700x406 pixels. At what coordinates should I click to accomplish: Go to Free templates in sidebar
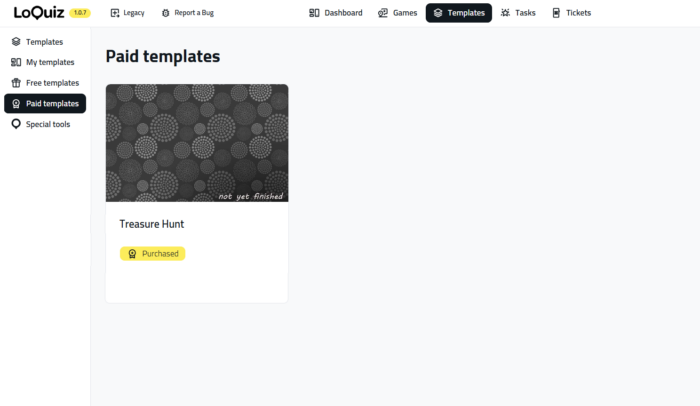click(x=52, y=83)
